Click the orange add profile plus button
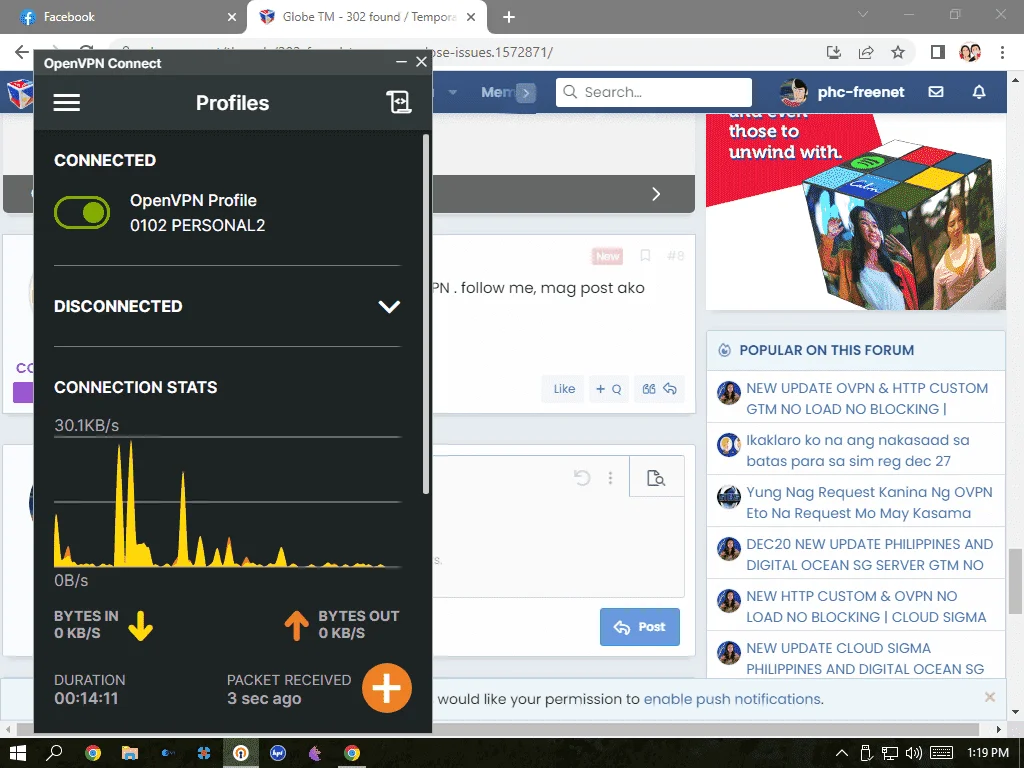This screenshot has height=768, width=1024. [387, 688]
